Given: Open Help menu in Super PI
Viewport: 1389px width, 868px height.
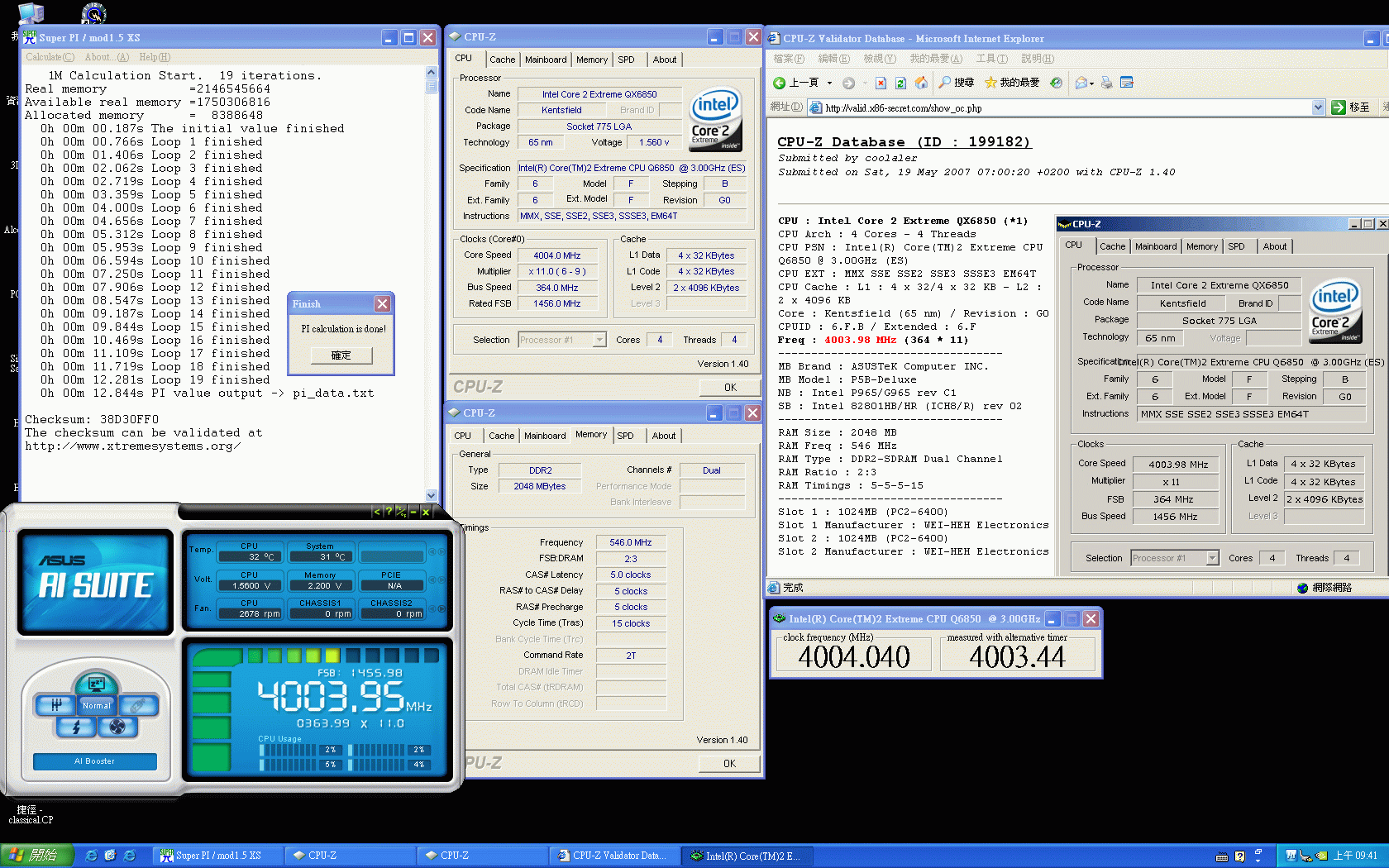Looking at the screenshot, I should [155, 57].
